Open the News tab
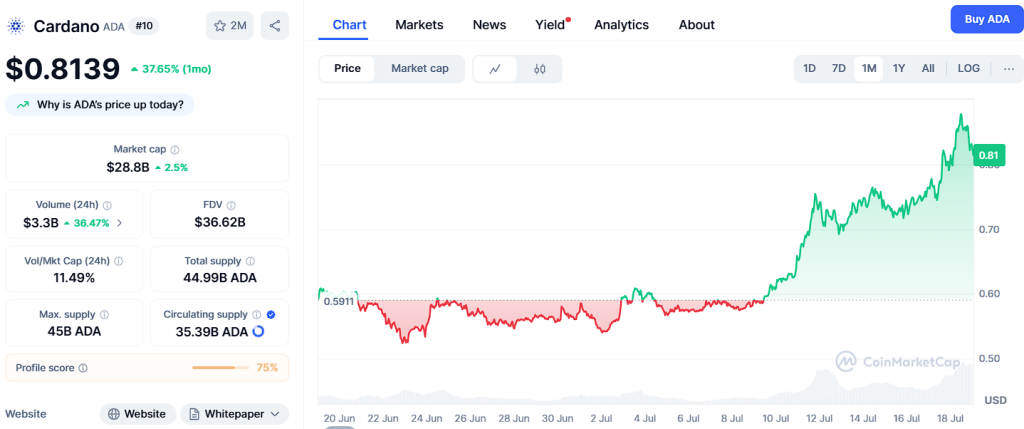 pos(489,25)
